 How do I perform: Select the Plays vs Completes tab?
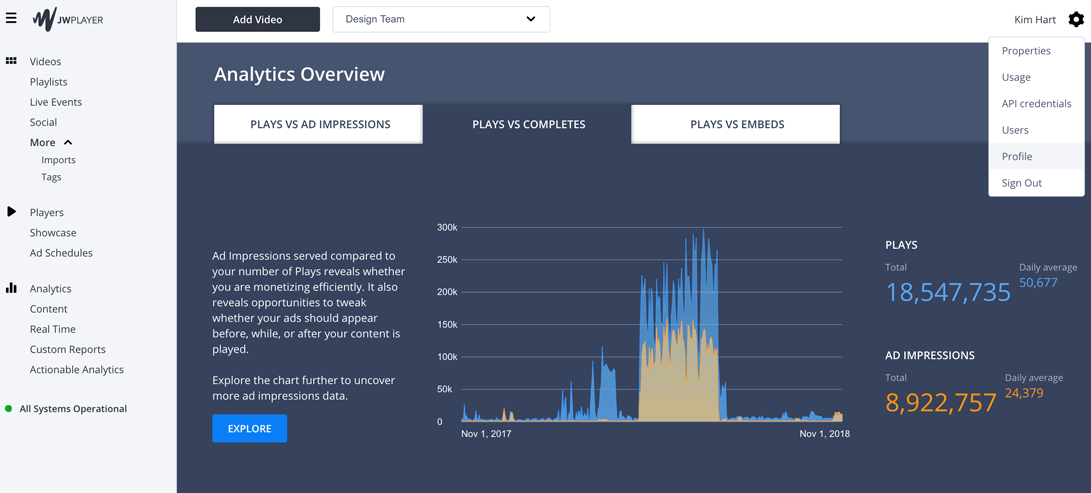pyautogui.click(x=528, y=124)
